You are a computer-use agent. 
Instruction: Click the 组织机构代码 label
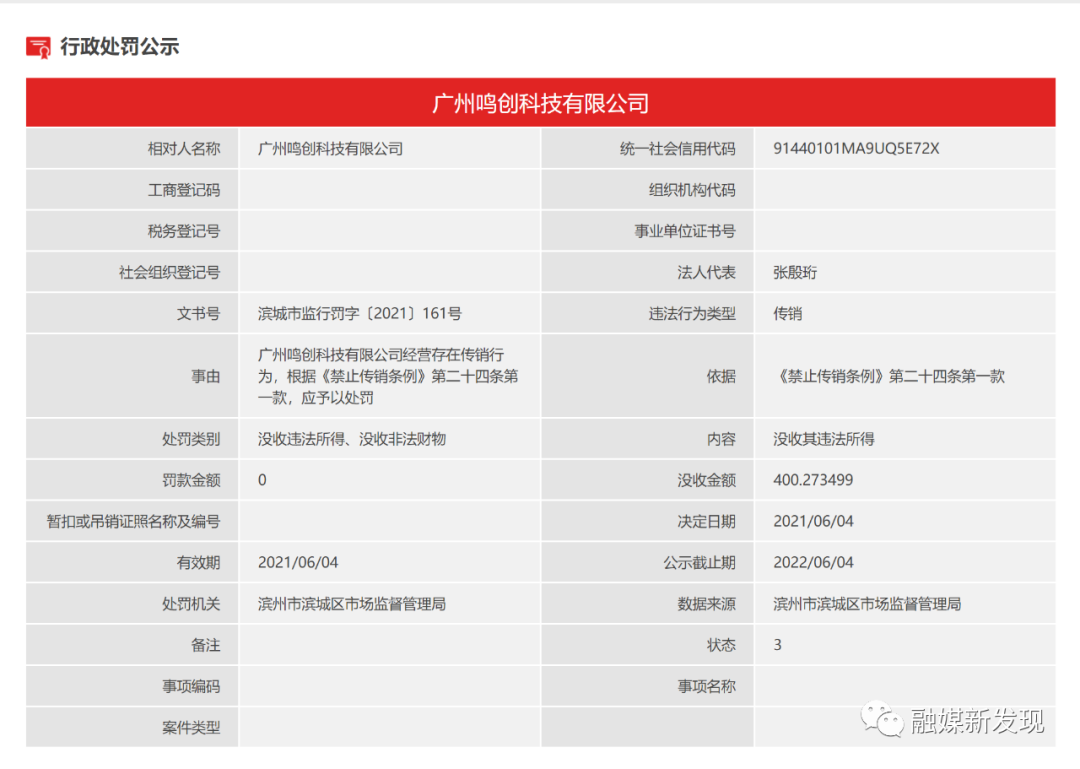pyautogui.click(x=692, y=190)
